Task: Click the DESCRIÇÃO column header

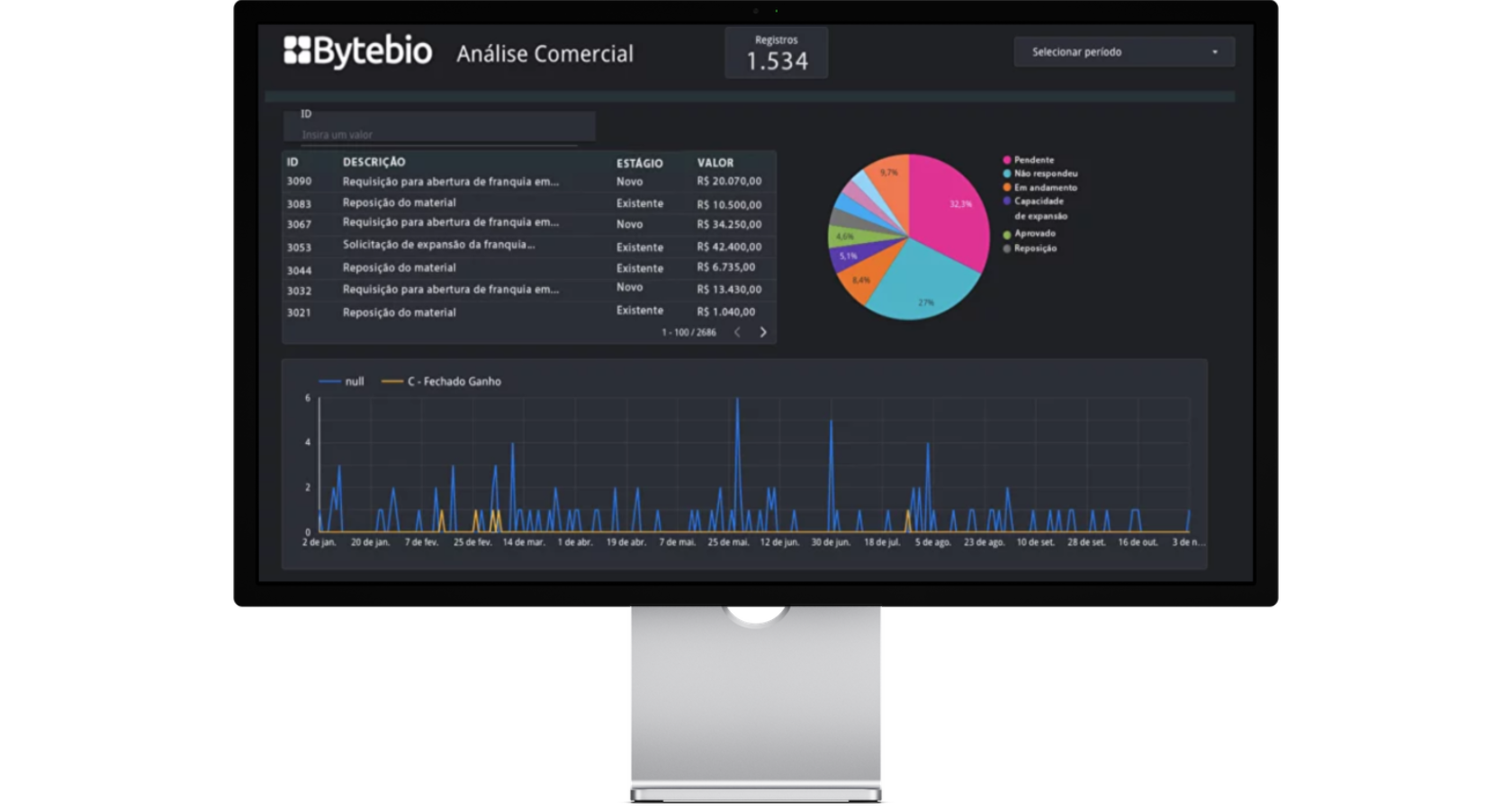Action: [373, 162]
